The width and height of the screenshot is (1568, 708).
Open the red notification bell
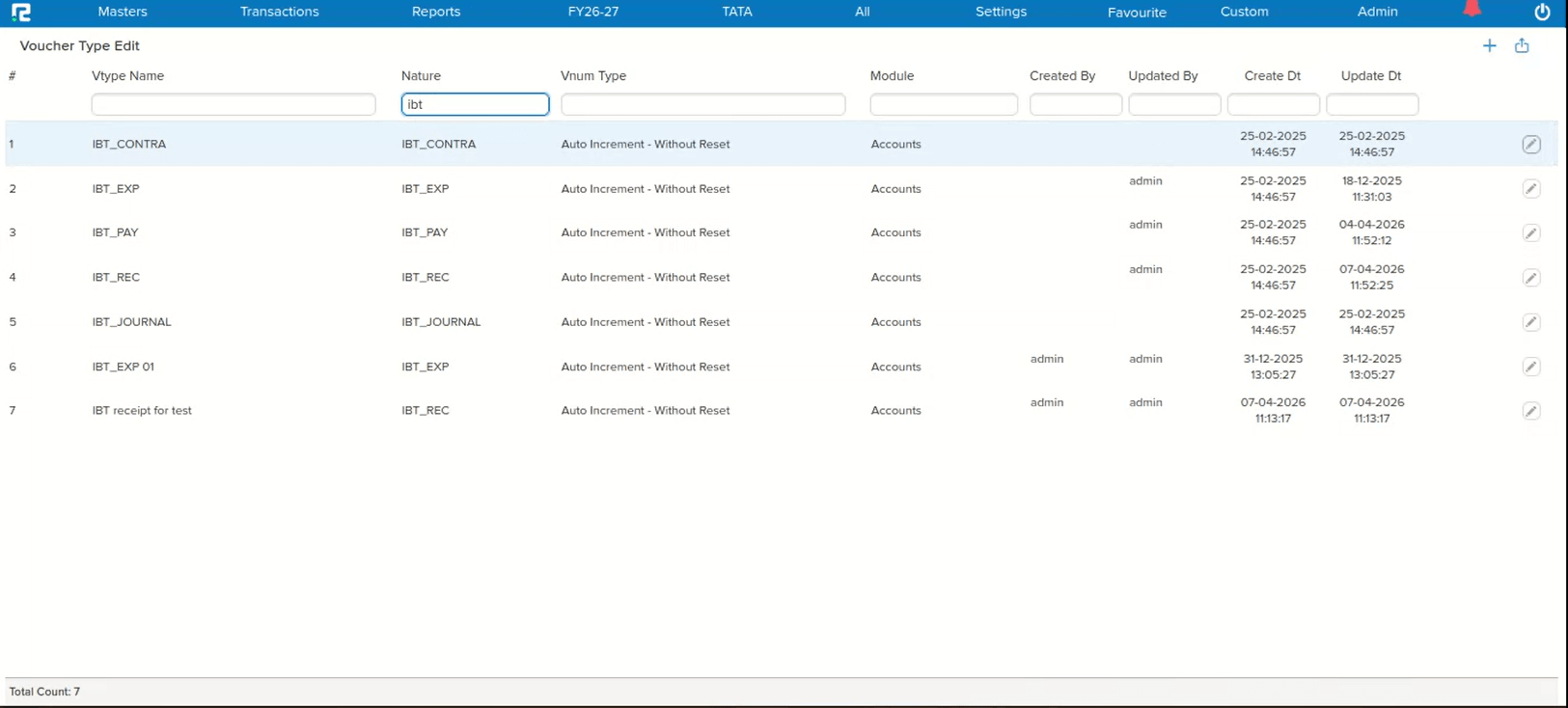[x=1472, y=10]
